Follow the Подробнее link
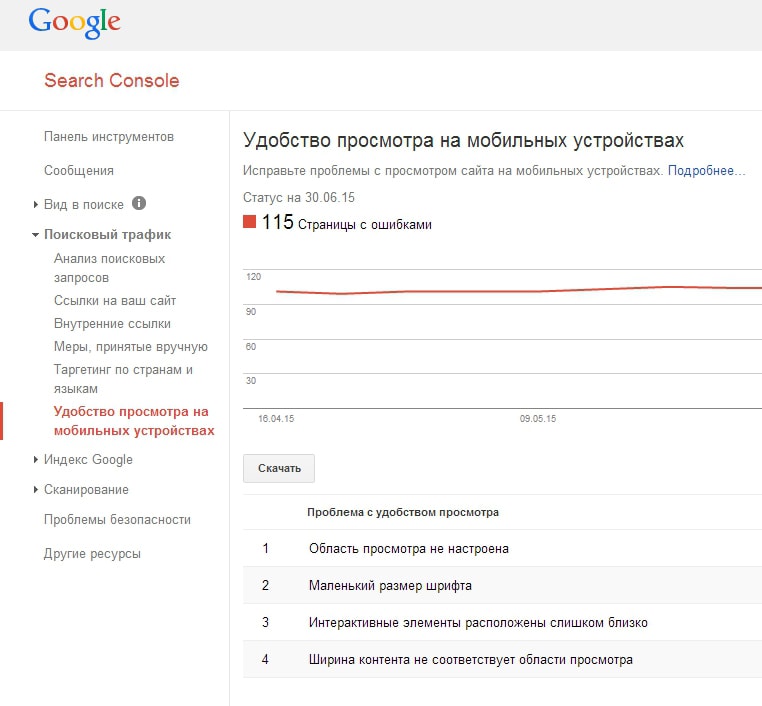 coord(706,171)
